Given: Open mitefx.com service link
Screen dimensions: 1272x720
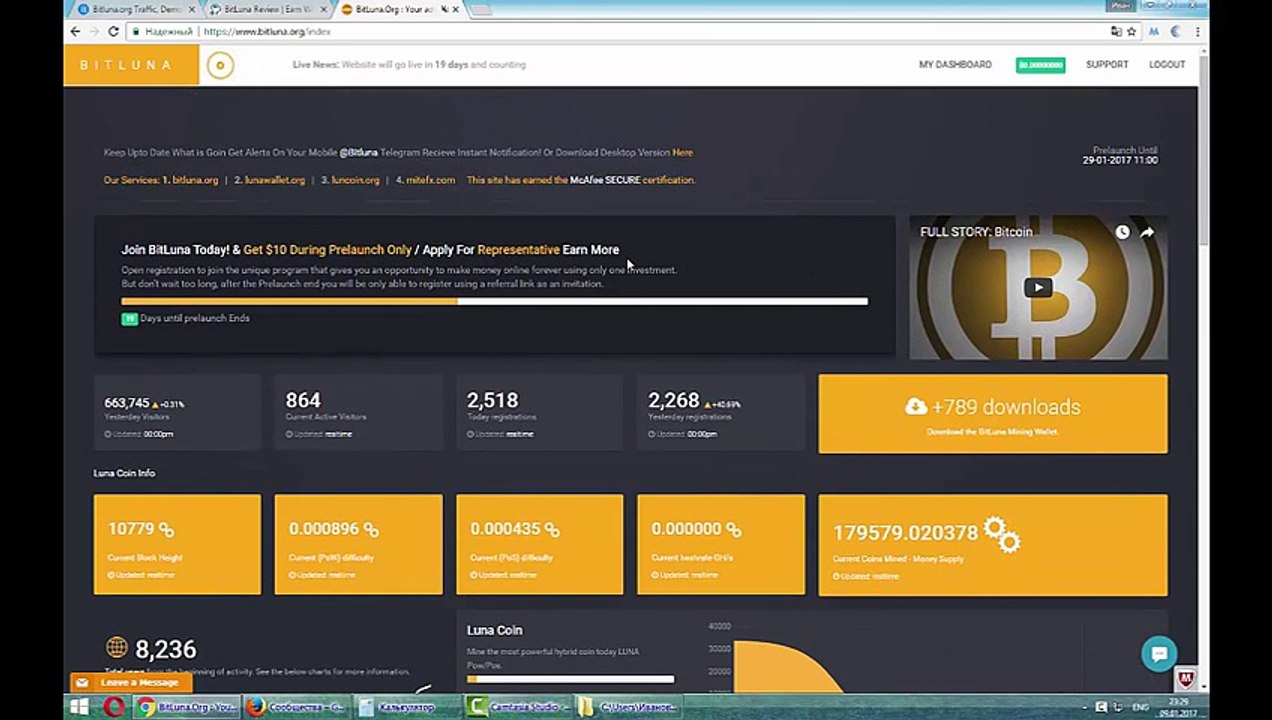Looking at the screenshot, I should coord(430,180).
